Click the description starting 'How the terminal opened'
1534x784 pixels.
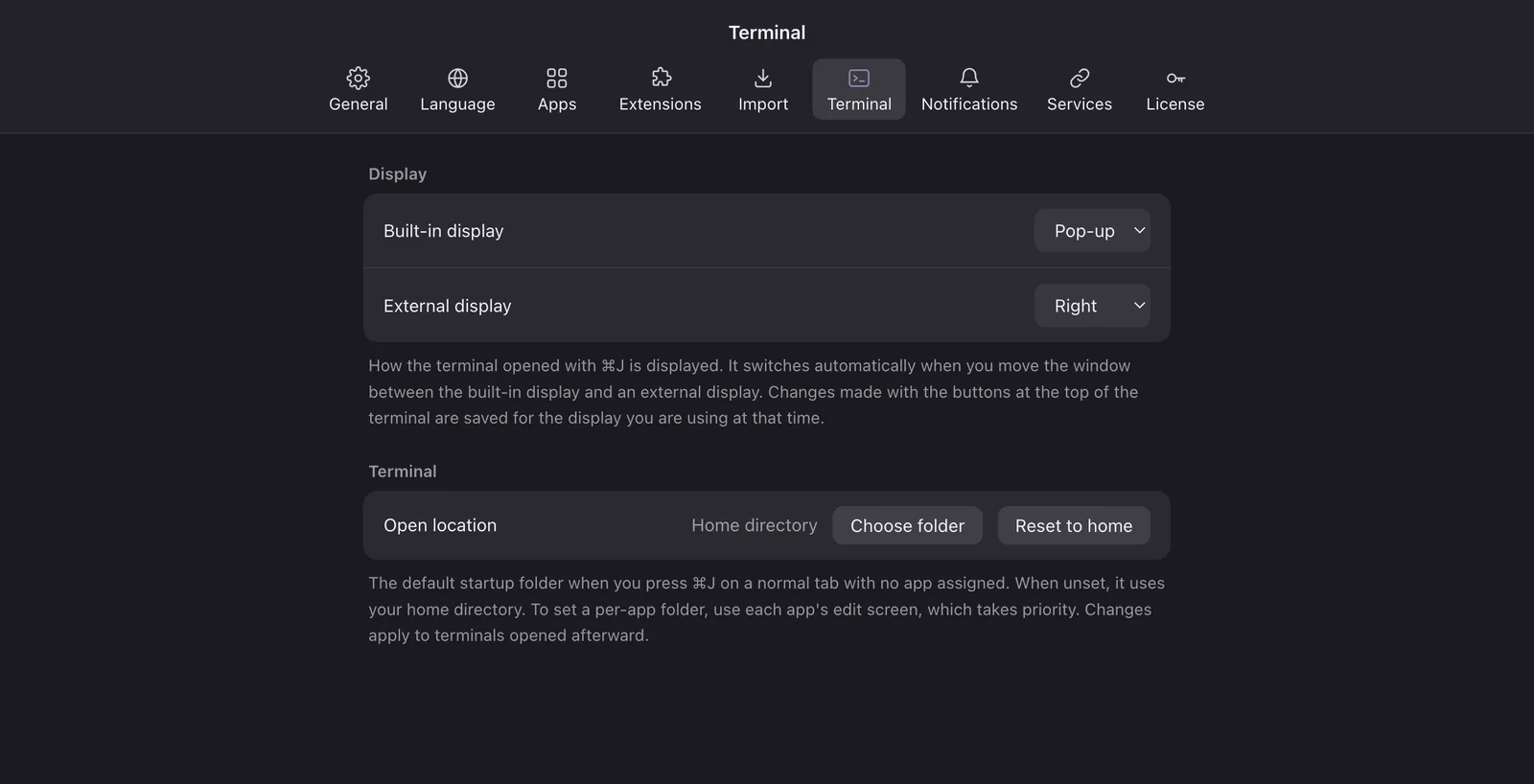(754, 392)
